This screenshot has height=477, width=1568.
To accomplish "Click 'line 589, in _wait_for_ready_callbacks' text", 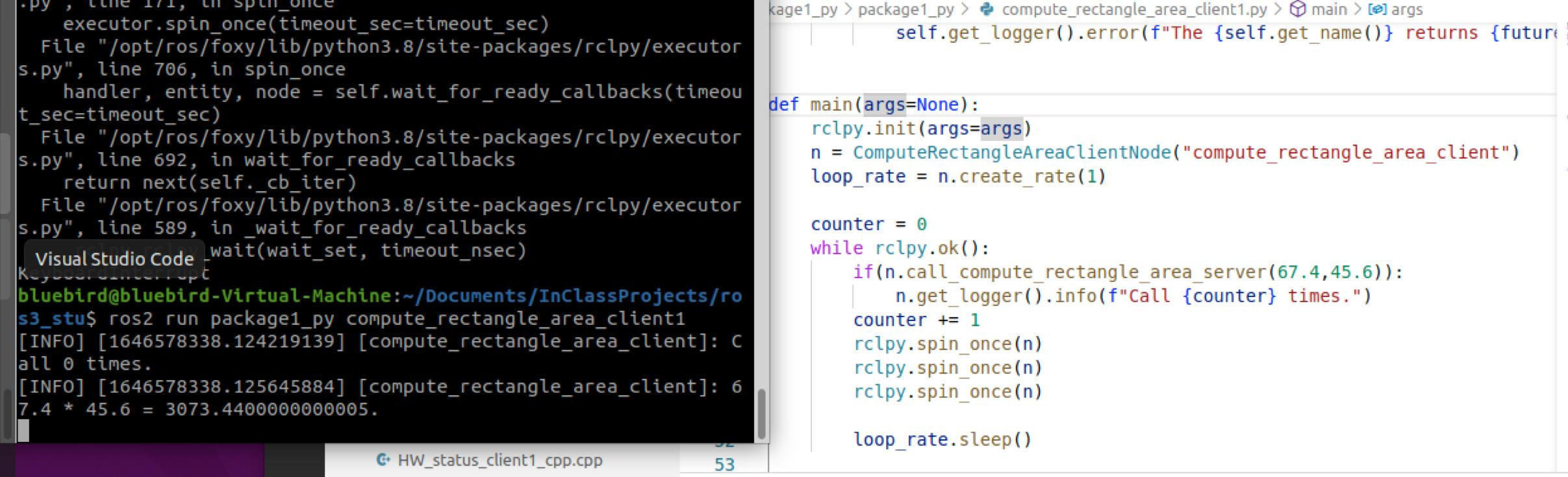I will (312, 228).
